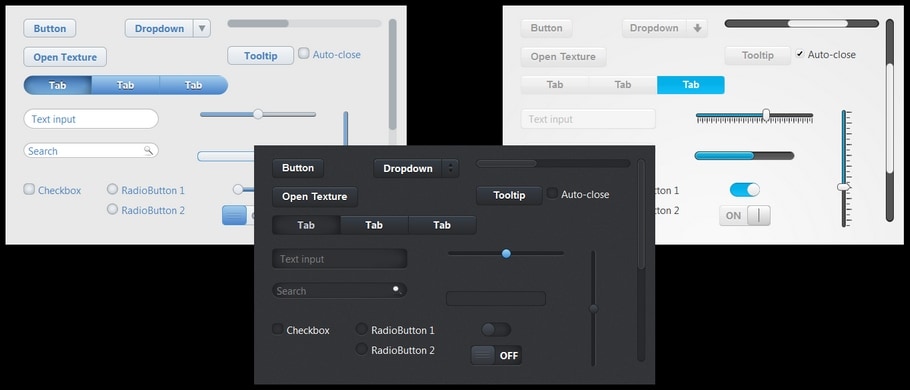Click the white theme dropdown down arrow
This screenshot has height=390, width=910.
697,28
